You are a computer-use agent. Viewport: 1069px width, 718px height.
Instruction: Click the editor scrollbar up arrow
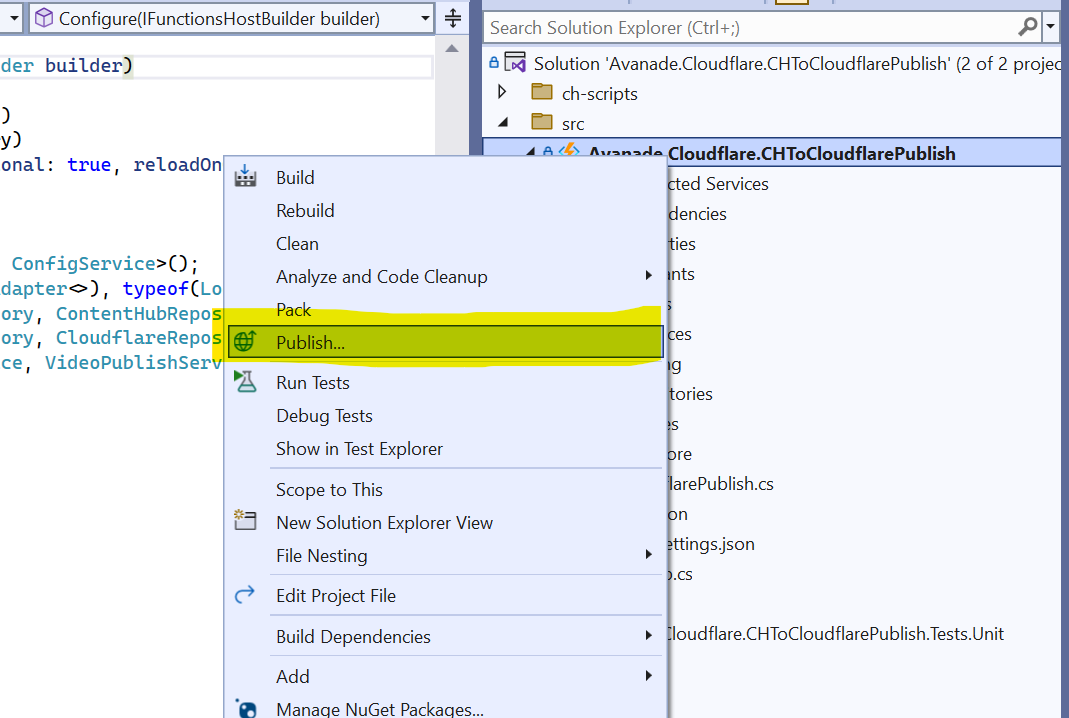(x=453, y=48)
